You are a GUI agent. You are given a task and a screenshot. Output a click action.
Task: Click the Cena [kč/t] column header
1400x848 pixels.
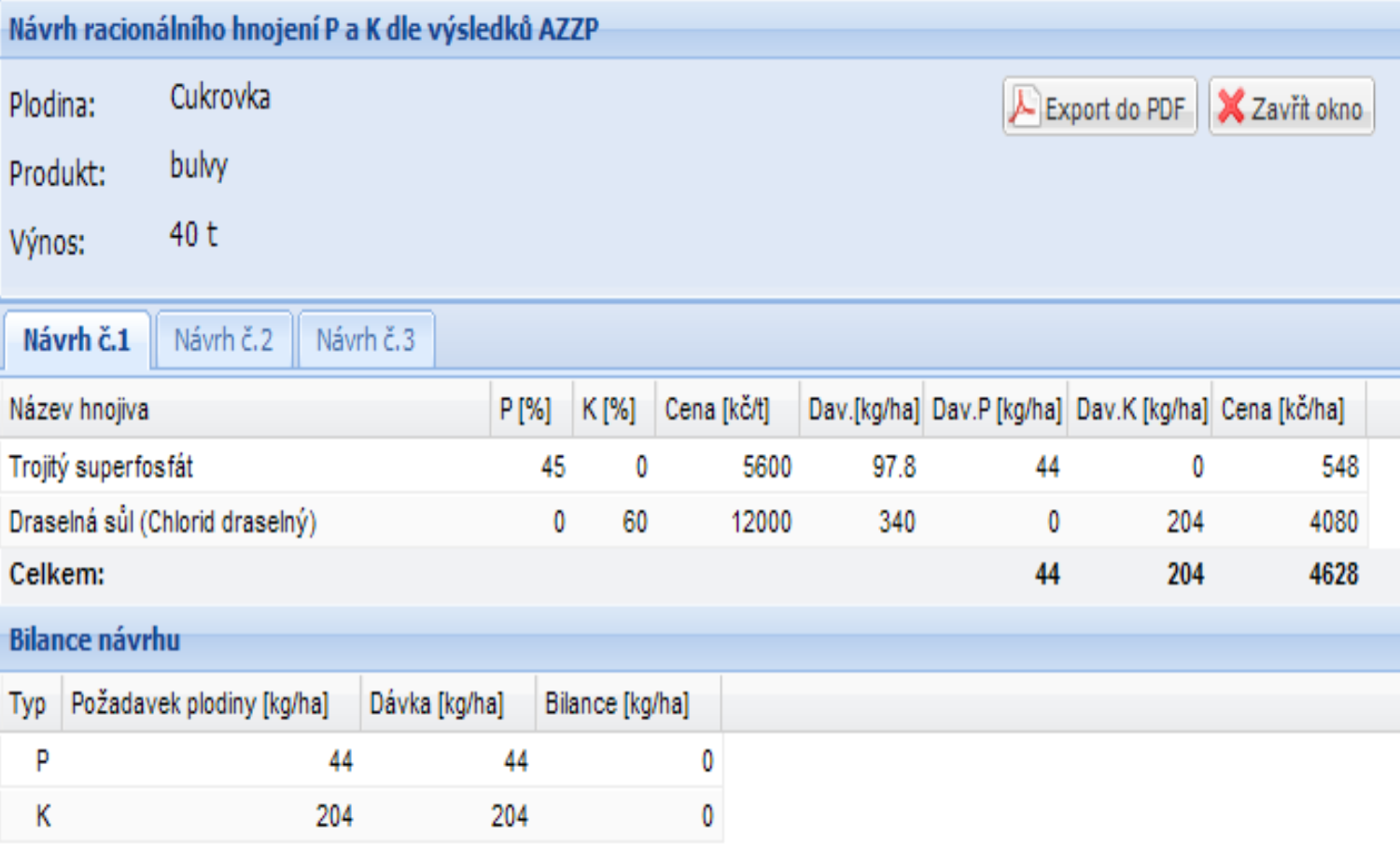(x=727, y=409)
